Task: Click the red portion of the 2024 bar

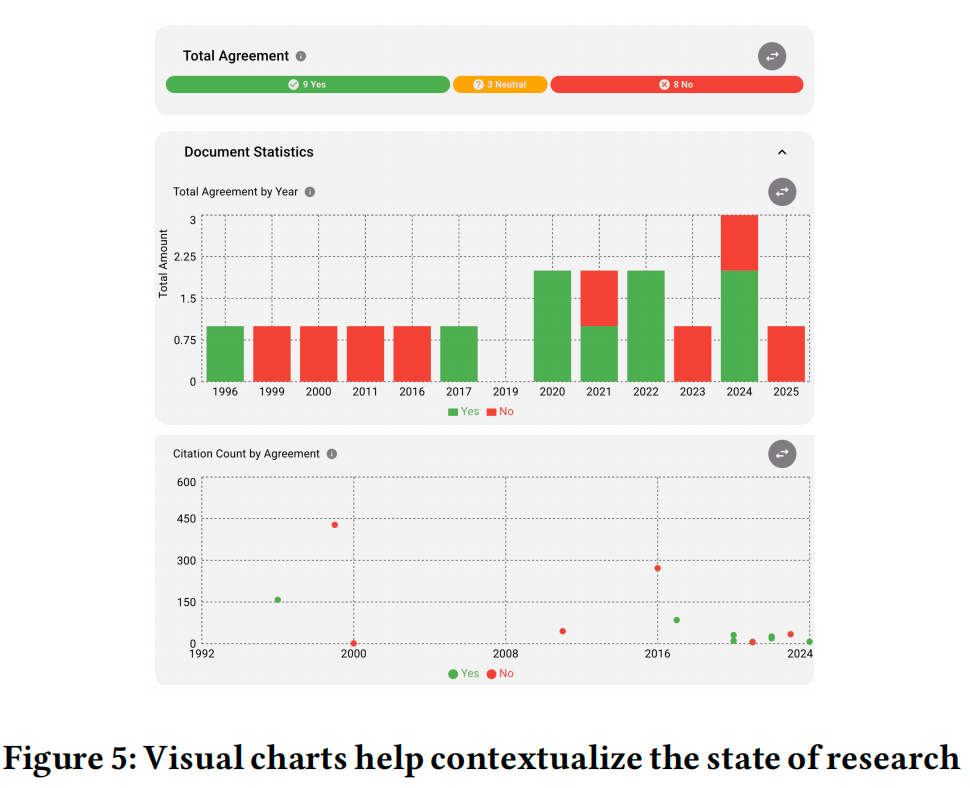Action: (739, 243)
